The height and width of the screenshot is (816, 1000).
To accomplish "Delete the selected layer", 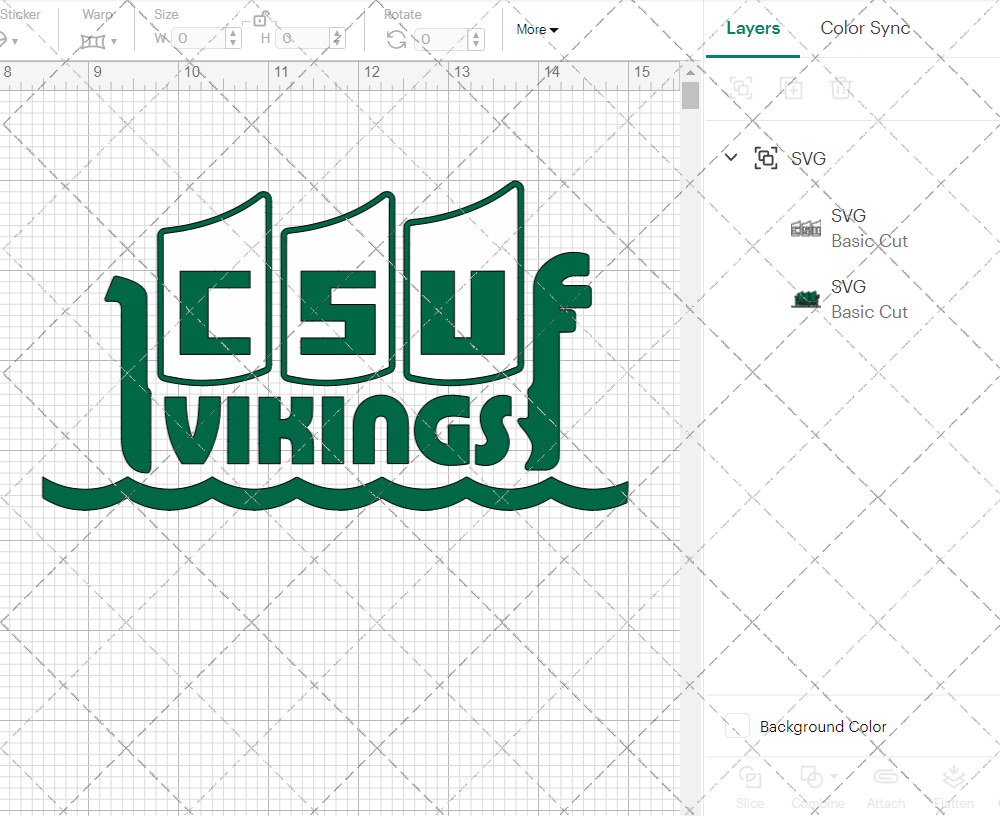I will click(841, 88).
